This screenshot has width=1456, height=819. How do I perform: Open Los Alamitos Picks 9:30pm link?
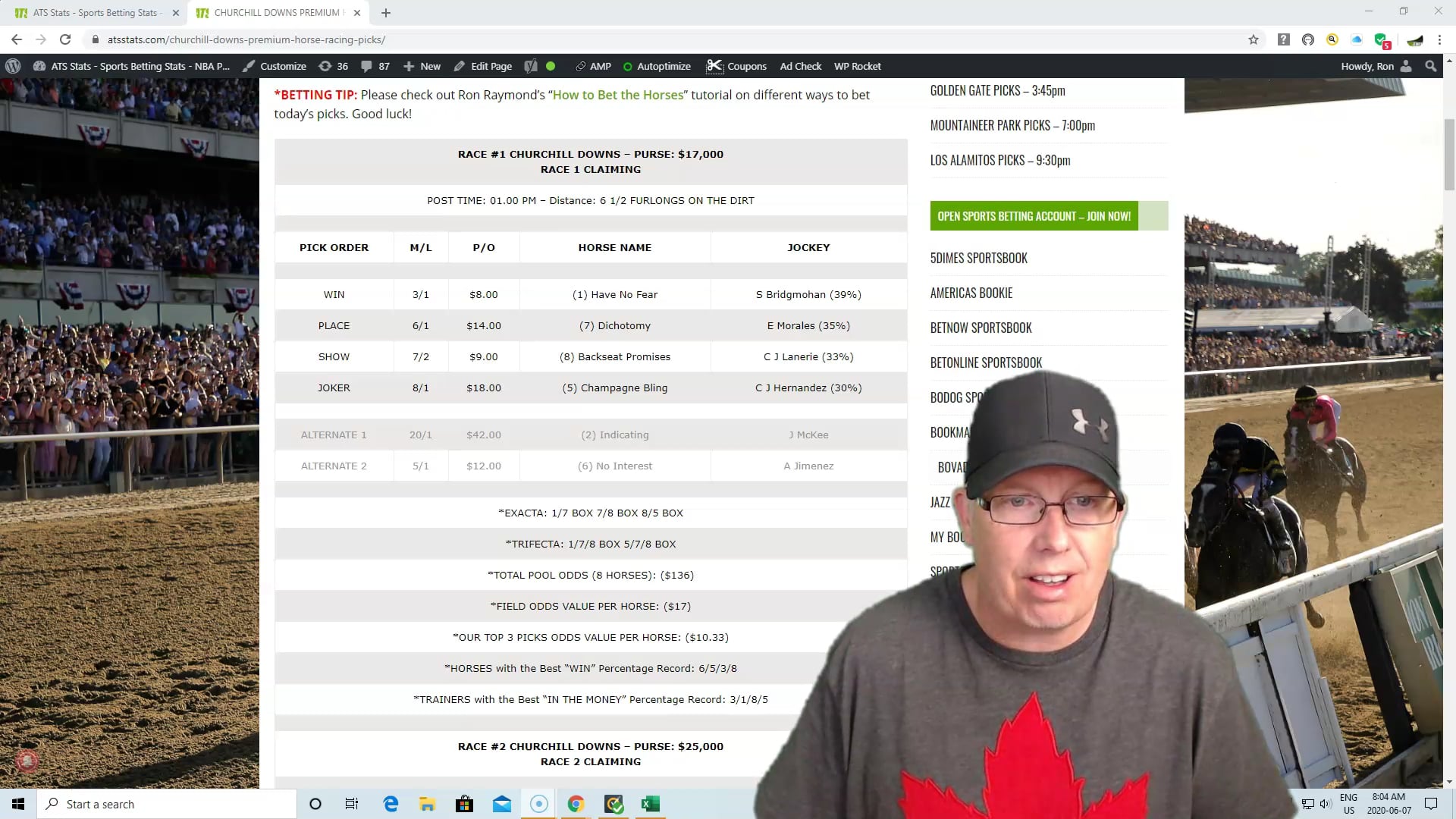click(1000, 160)
